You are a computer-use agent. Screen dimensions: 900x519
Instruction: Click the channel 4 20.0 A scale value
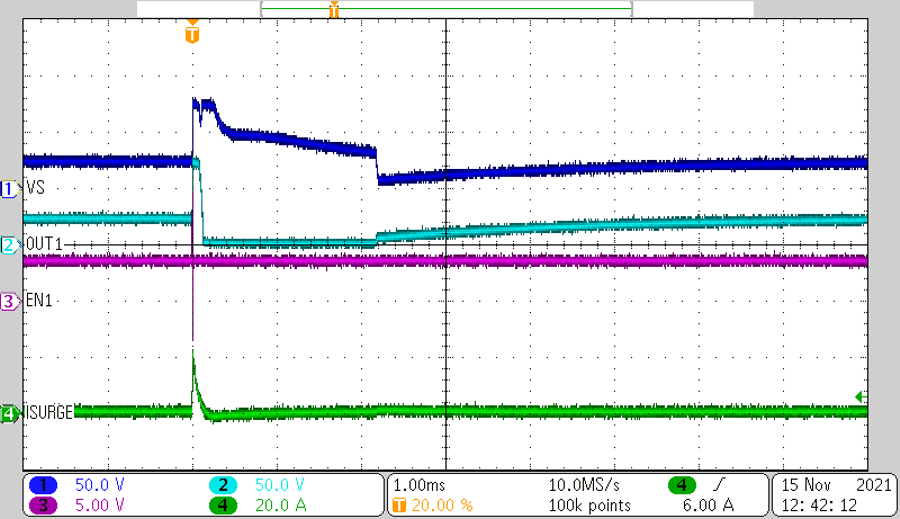(281, 505)
